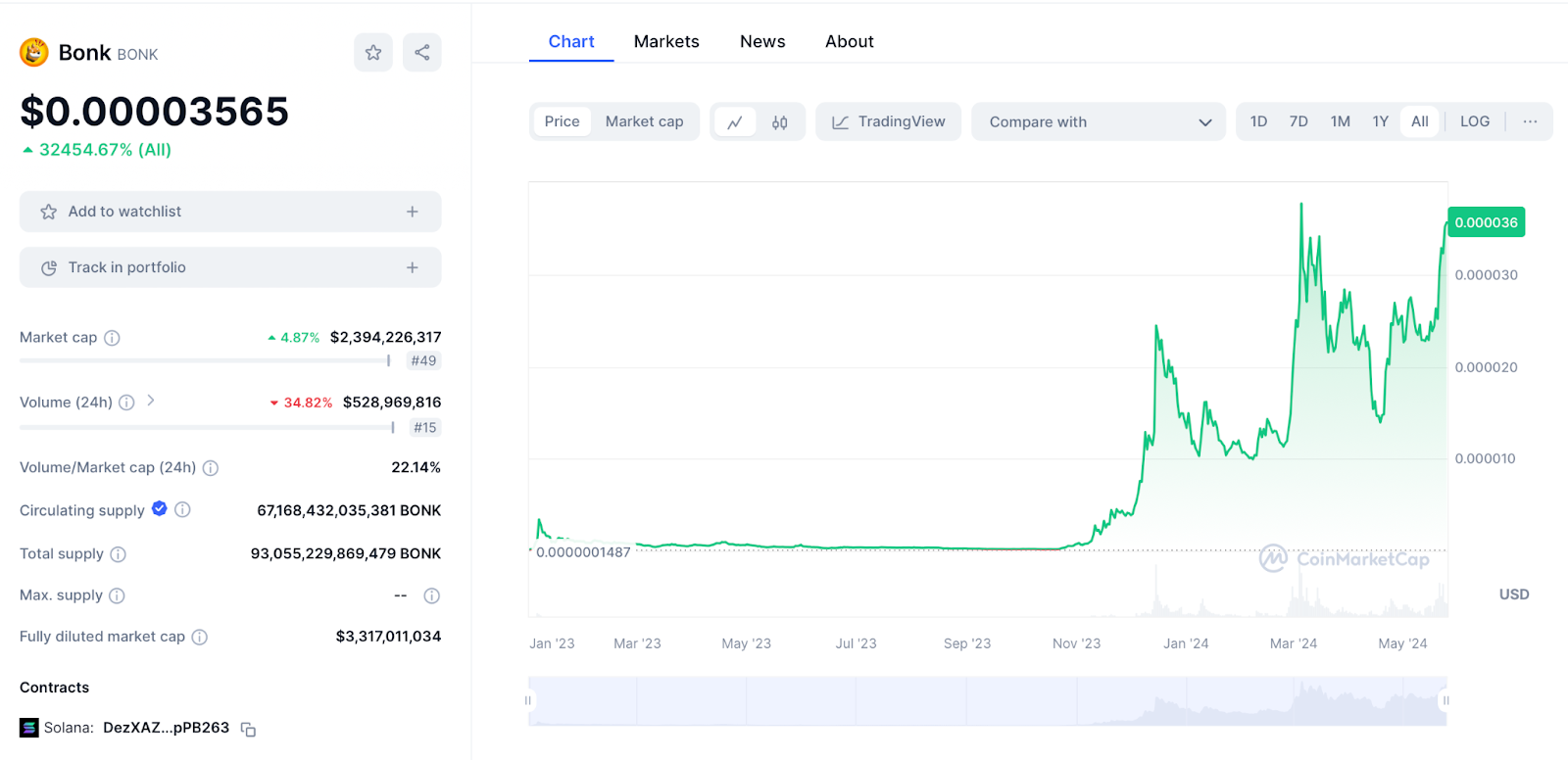Click Add to watchlist button
Image resolution: width=1568 pixels, height=760 pixels.
(230, 212)
